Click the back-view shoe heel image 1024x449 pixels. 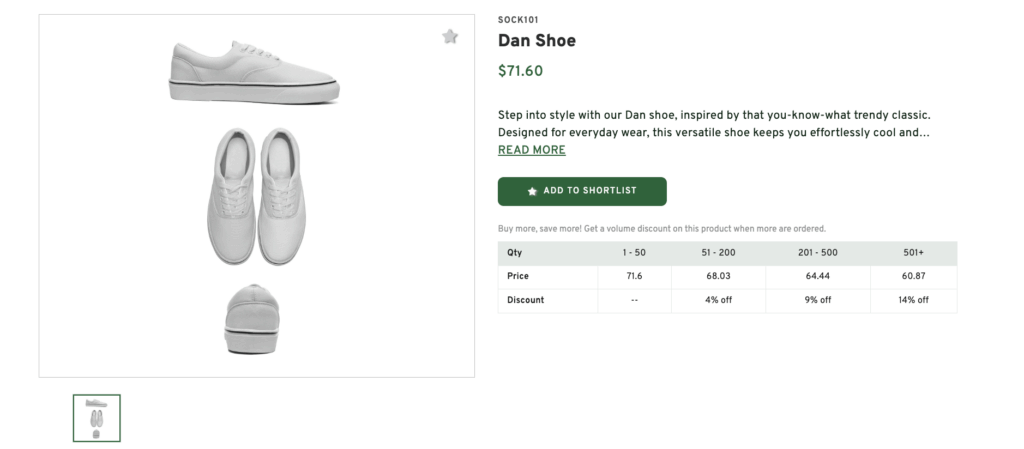tap(251, 319)
